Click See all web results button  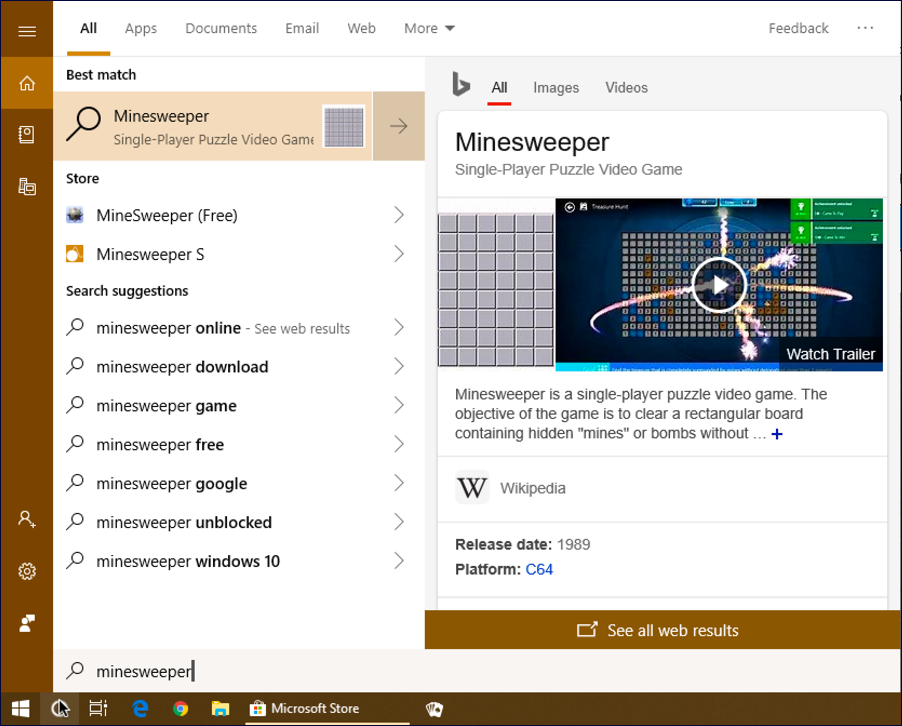(x=663, y=630)
